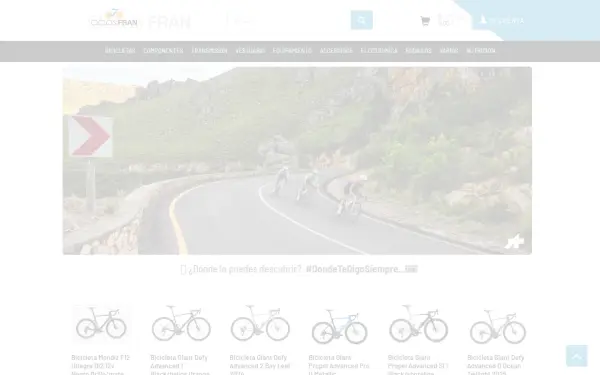
Task: Click the magnifier search button
Action: click(362, 20)
